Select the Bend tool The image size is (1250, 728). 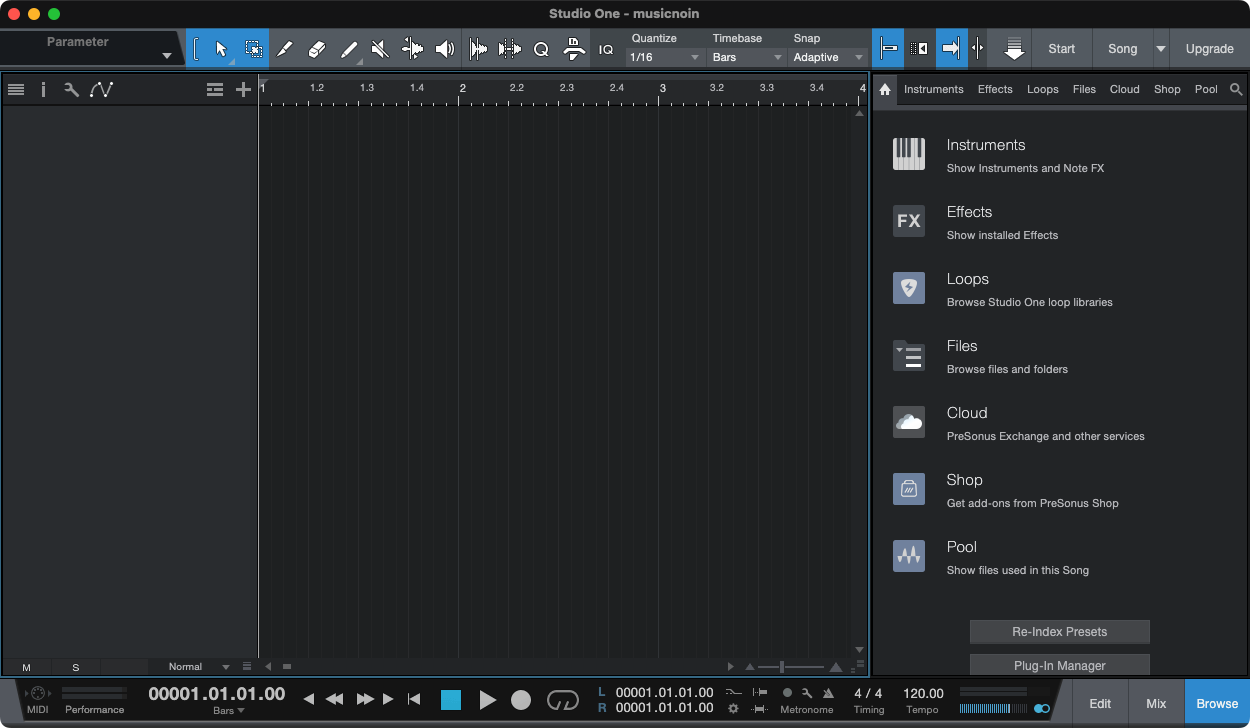tap(412, 49)
